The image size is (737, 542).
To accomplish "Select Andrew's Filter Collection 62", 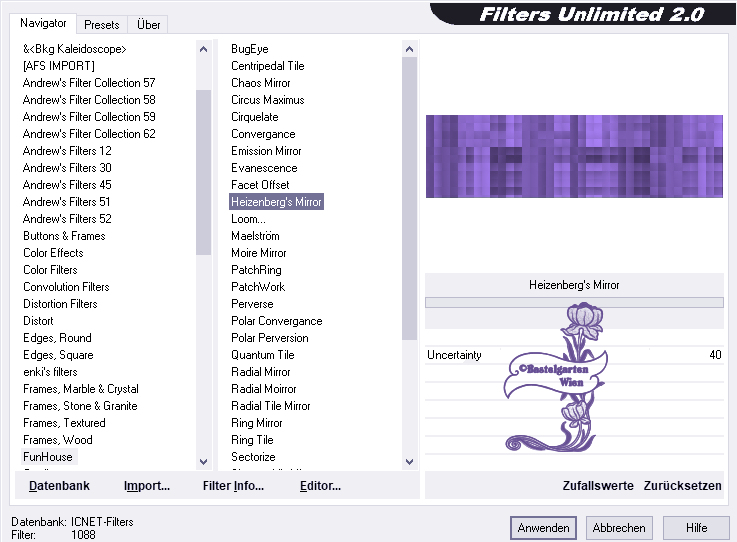I will click(89, 134).
